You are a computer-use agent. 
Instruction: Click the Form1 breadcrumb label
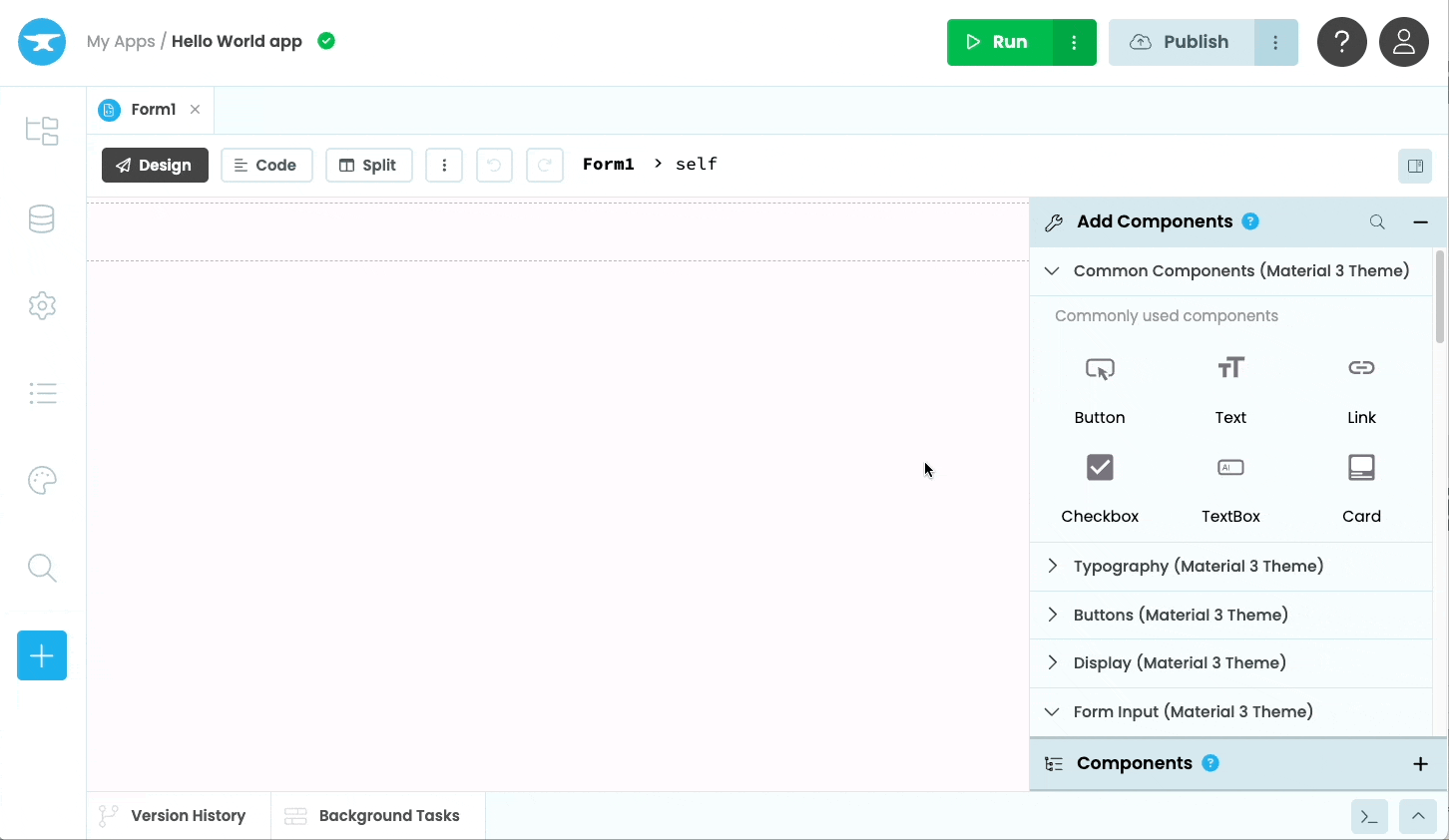click(608, 164)
